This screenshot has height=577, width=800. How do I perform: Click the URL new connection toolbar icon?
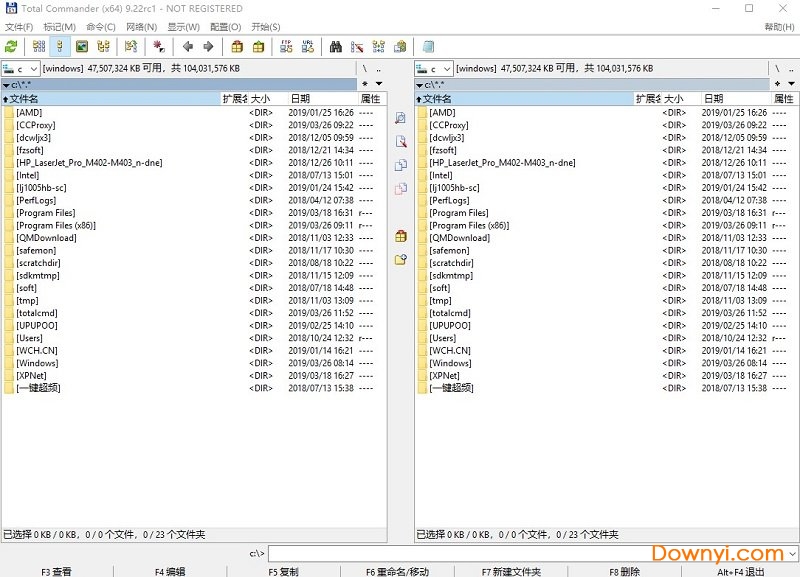[307, 46]
